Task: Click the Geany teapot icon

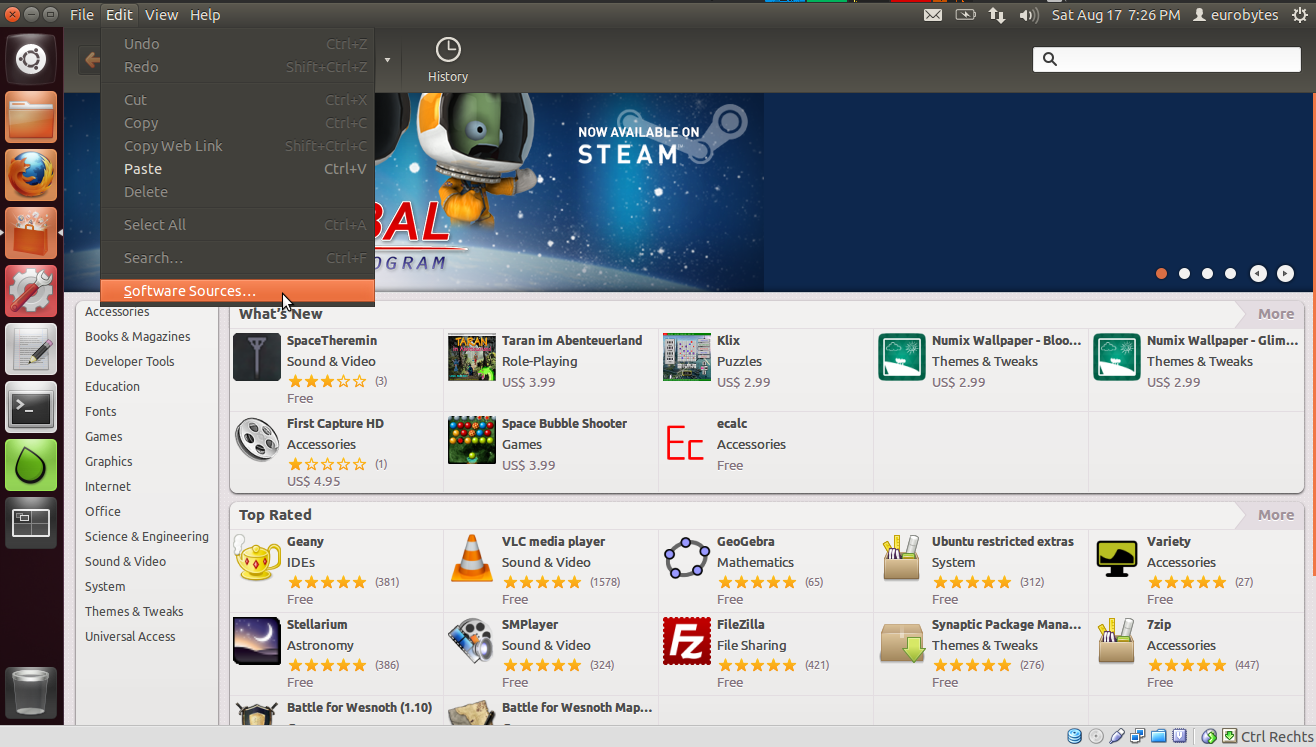Action: tap(257, 559)
